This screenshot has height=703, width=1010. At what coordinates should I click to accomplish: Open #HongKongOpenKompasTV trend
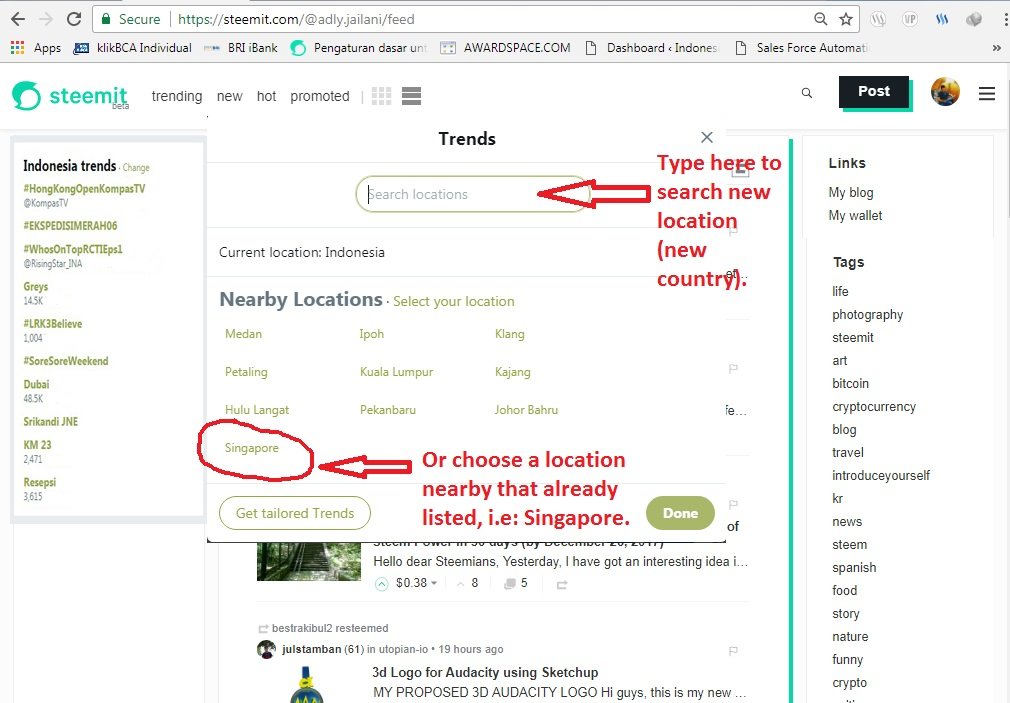(x=84, y=189)
